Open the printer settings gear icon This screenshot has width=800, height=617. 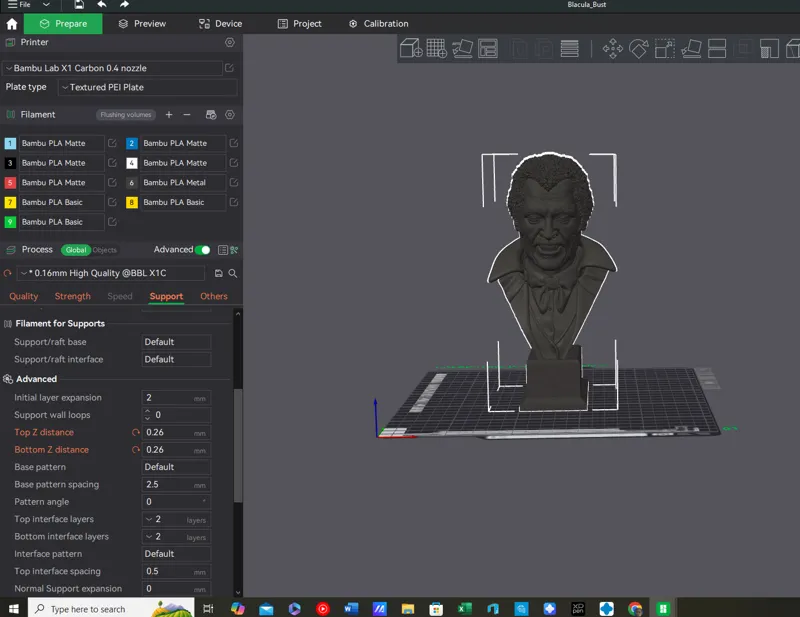[230, 42]
